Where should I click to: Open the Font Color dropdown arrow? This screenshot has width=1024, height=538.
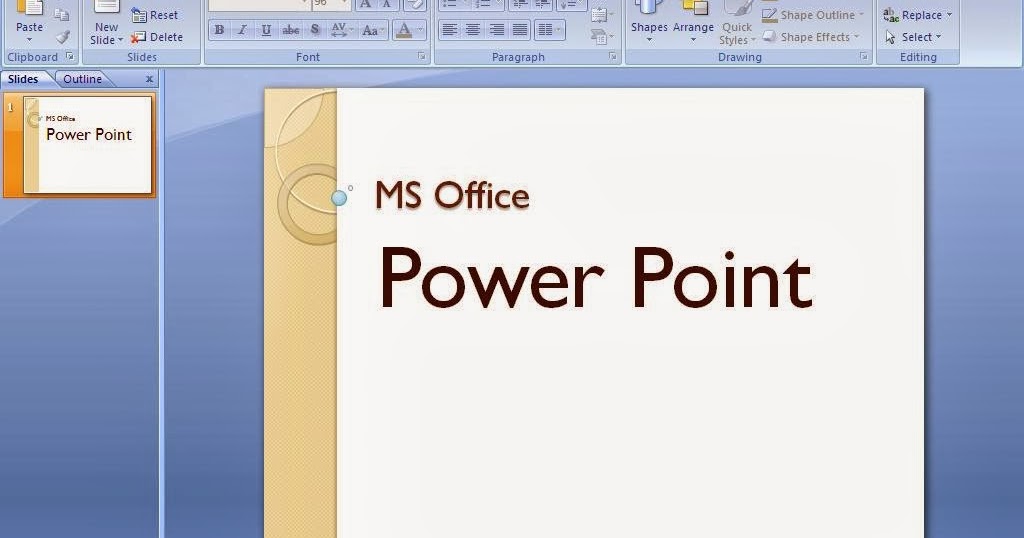420,30
